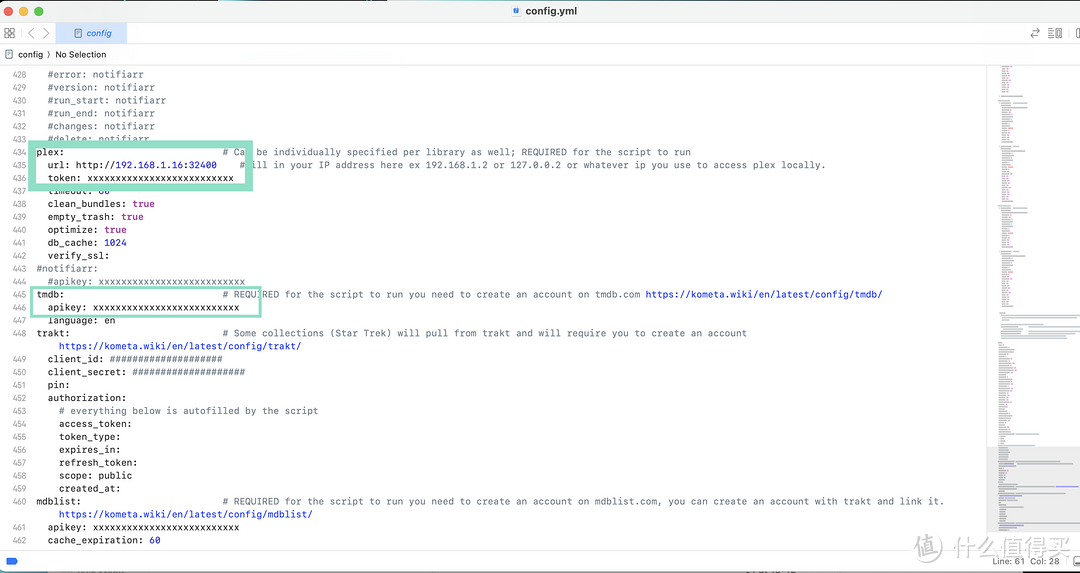1080x573 pixels.
Task: Open the related items grid menu
Action: tap(10, 33)
